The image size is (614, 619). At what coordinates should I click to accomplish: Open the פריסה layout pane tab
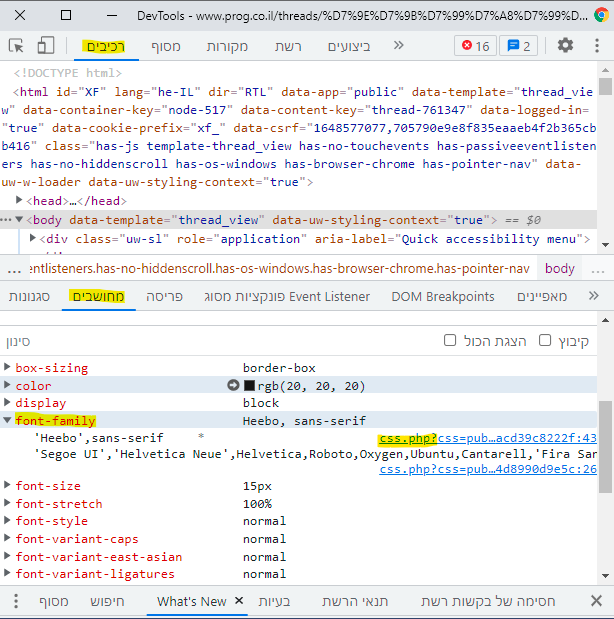pos(164,296)
